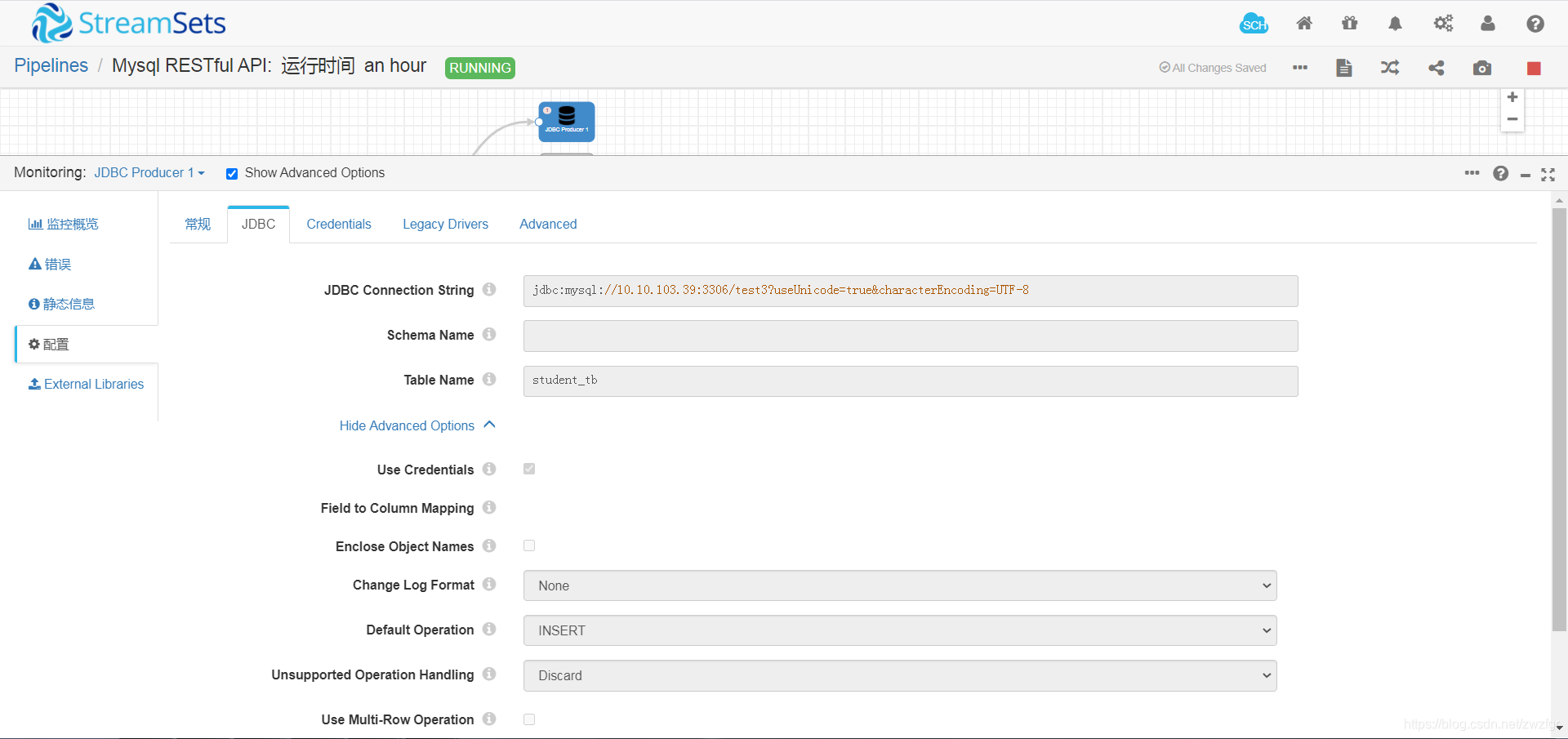1568x739 pixels.
Task: Click All Changes Saved status text
Action: (1213, 68)
